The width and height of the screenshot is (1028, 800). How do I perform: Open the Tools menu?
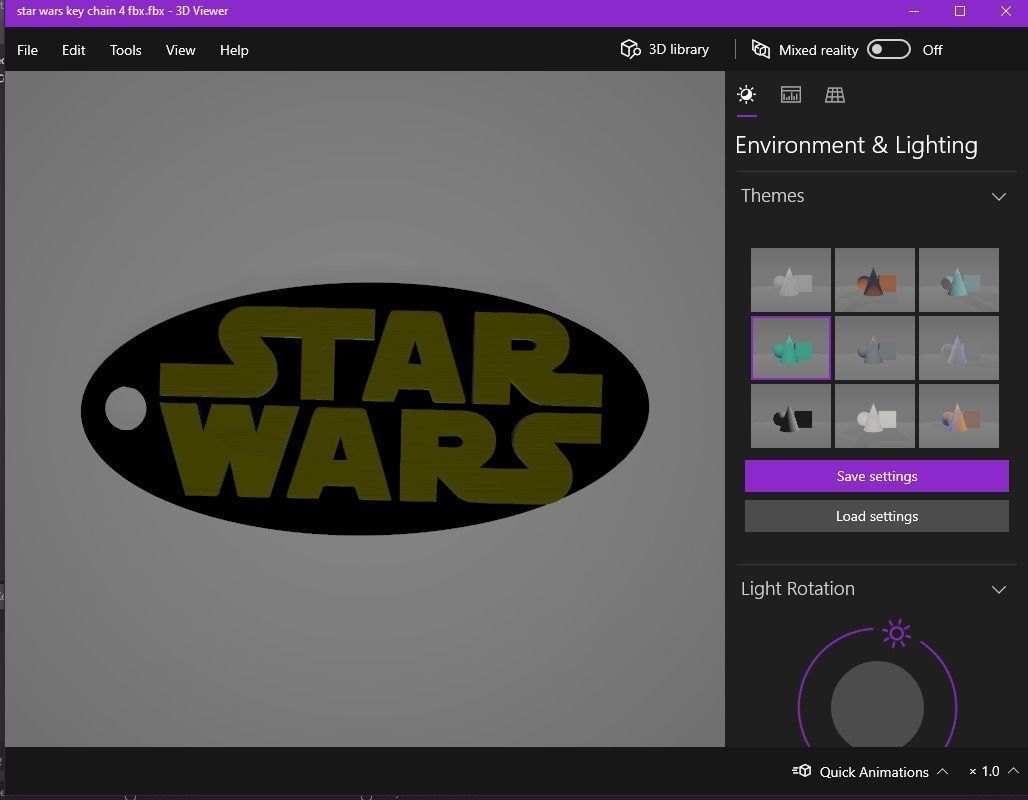pos(125,50)
